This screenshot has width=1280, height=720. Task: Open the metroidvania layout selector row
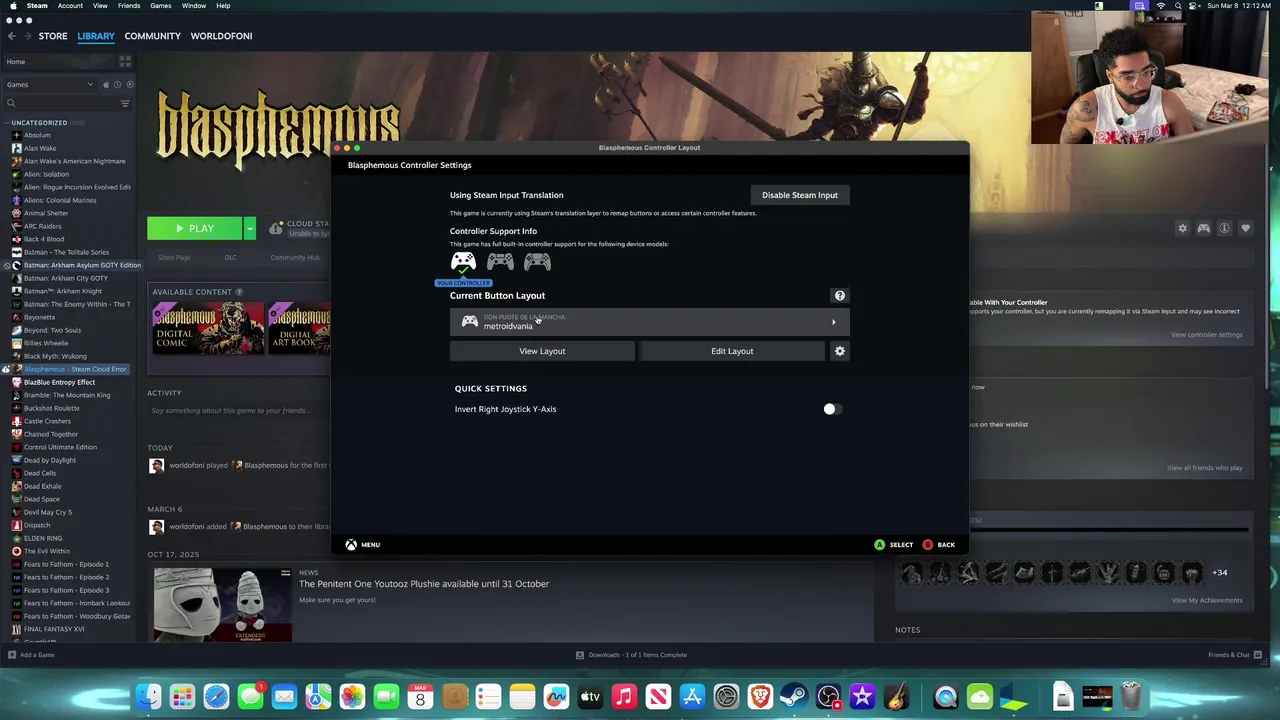(x=649, y=322)
